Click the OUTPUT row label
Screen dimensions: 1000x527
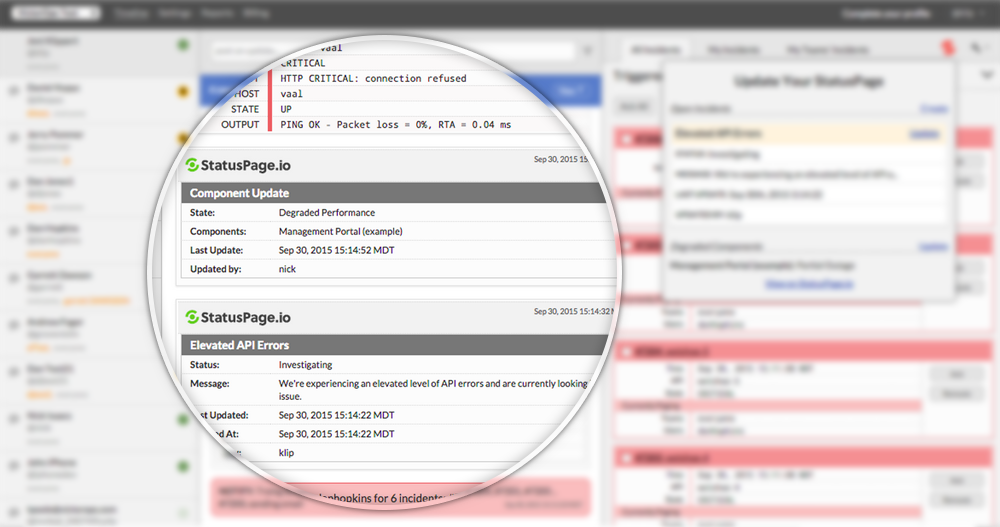pyautogui.click(x=240, y=124)
